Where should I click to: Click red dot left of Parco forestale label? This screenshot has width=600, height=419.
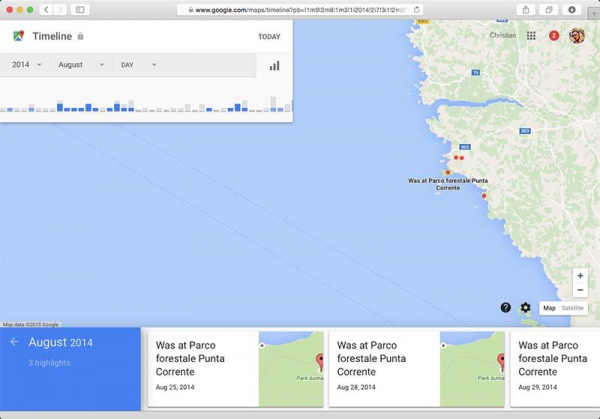pyautogui.click(x=448, y=172)
